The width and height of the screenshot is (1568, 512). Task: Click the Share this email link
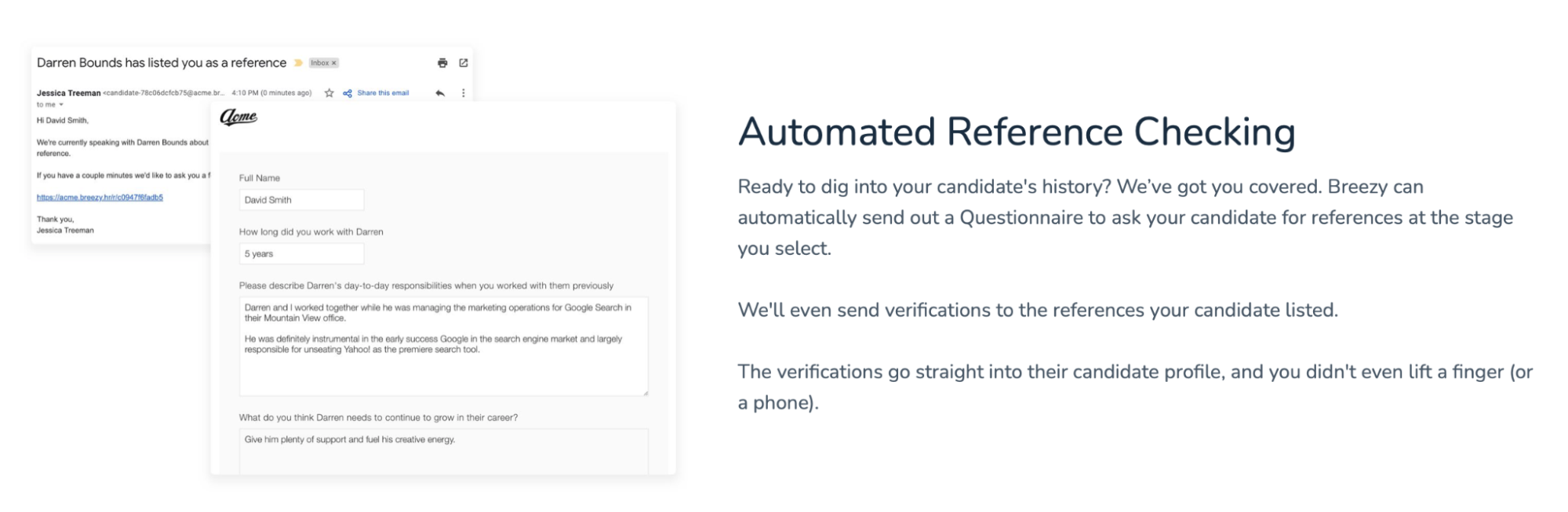[383, 93]
